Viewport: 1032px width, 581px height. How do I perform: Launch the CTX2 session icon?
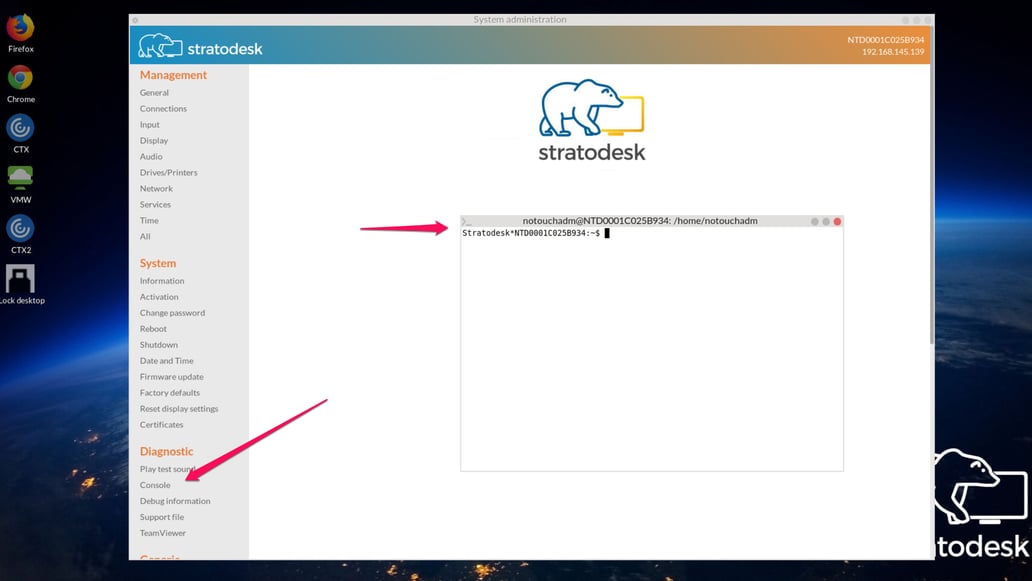(20, 228)
